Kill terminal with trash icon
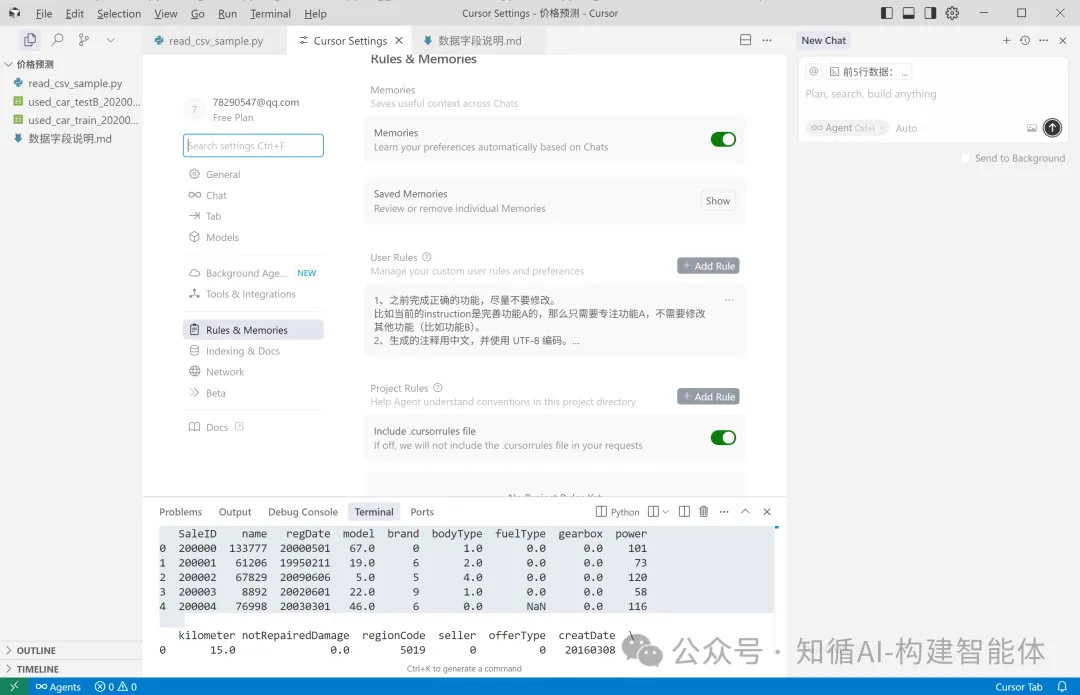The image size is (1080, 695). pos(703,512)
